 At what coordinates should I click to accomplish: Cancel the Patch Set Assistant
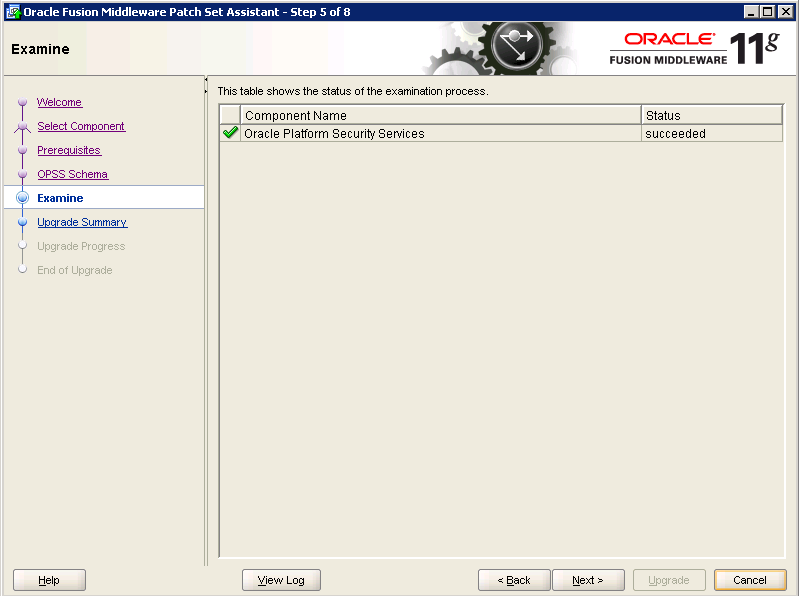(x=750, y=580)
